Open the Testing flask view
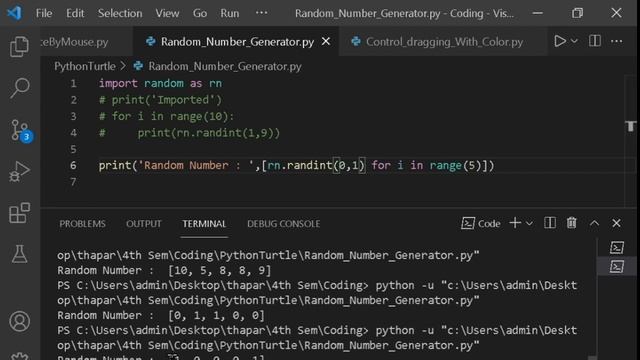 point(19,254)
